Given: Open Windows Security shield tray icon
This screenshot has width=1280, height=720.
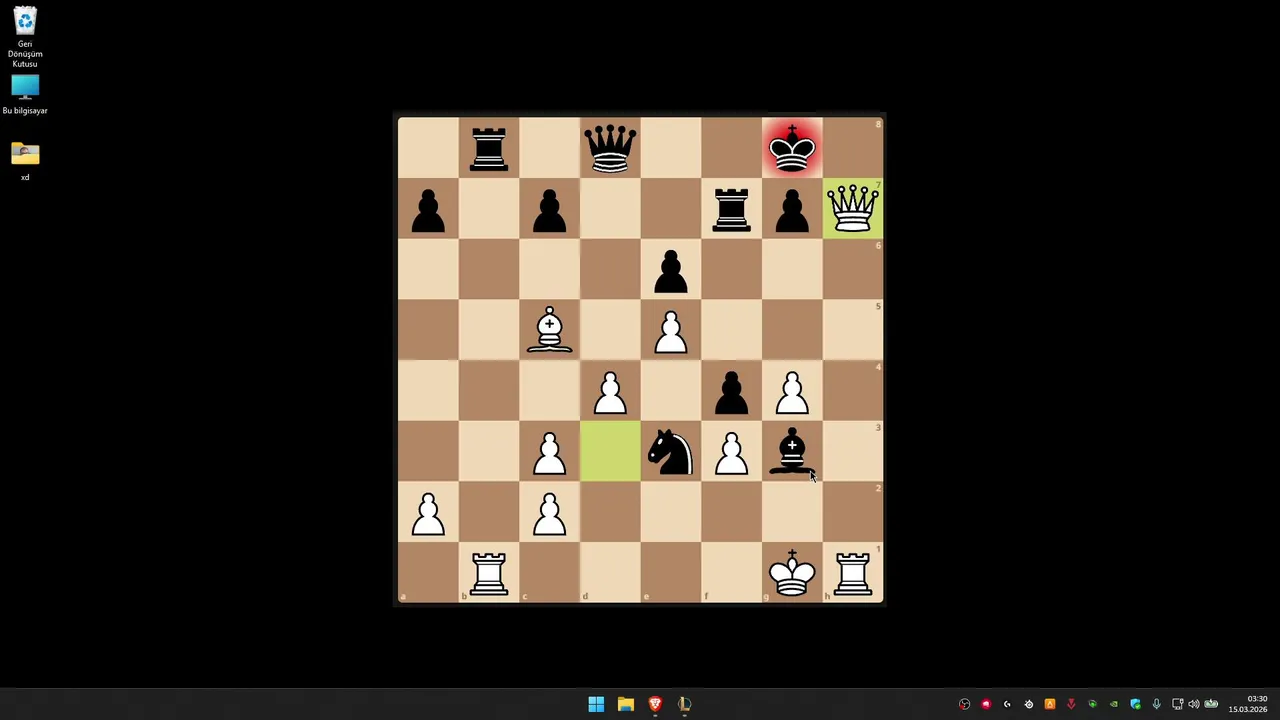Looking at the screenshot, I should point(1135,704).
